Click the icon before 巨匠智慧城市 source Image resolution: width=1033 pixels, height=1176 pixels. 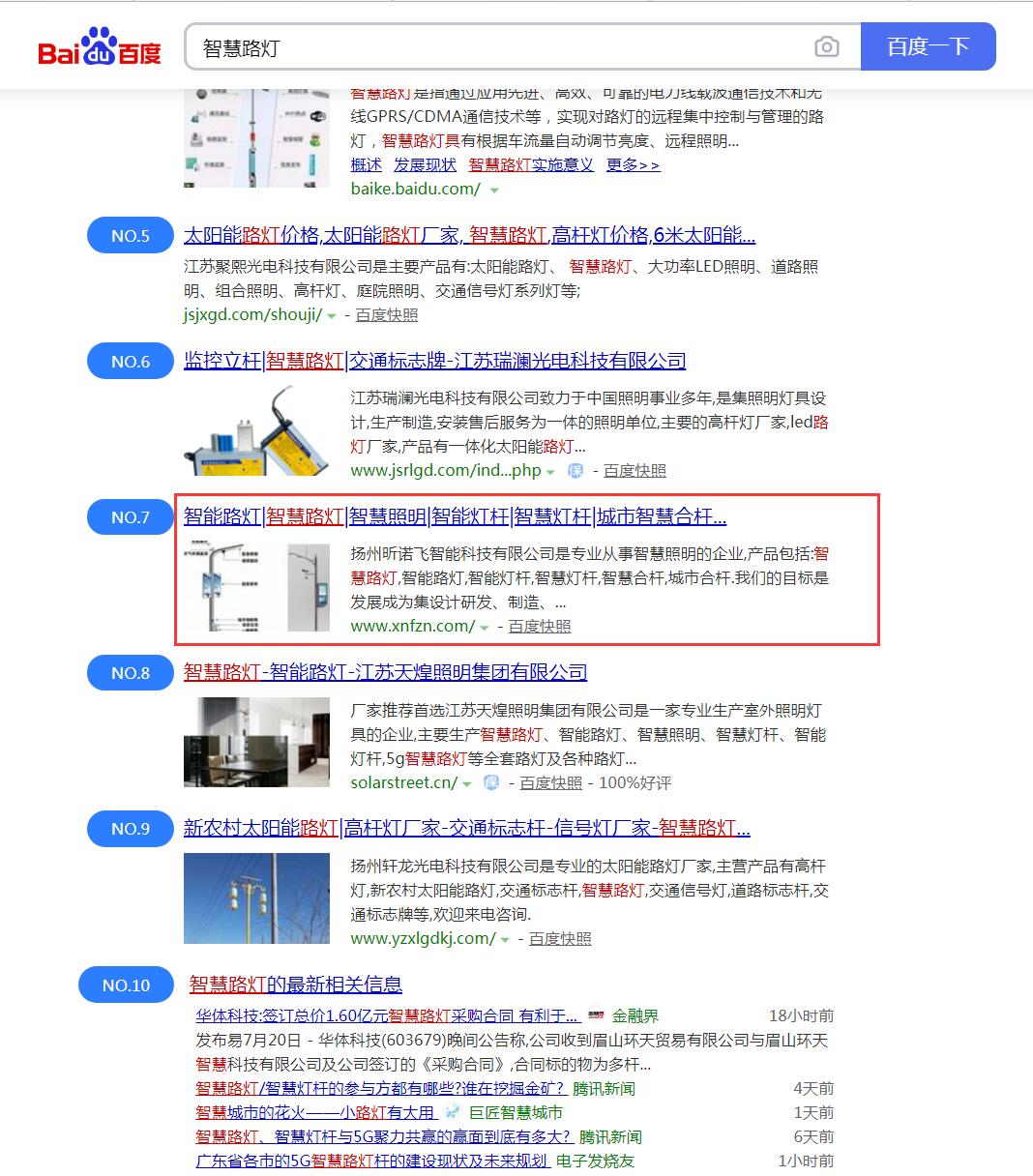pos(453,1112)
